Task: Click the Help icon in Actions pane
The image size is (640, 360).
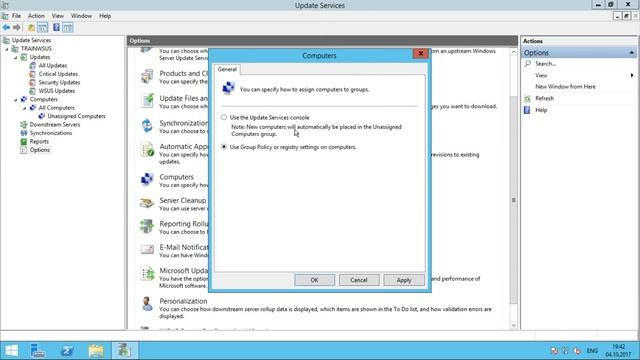Action: [x=527, y=110]
